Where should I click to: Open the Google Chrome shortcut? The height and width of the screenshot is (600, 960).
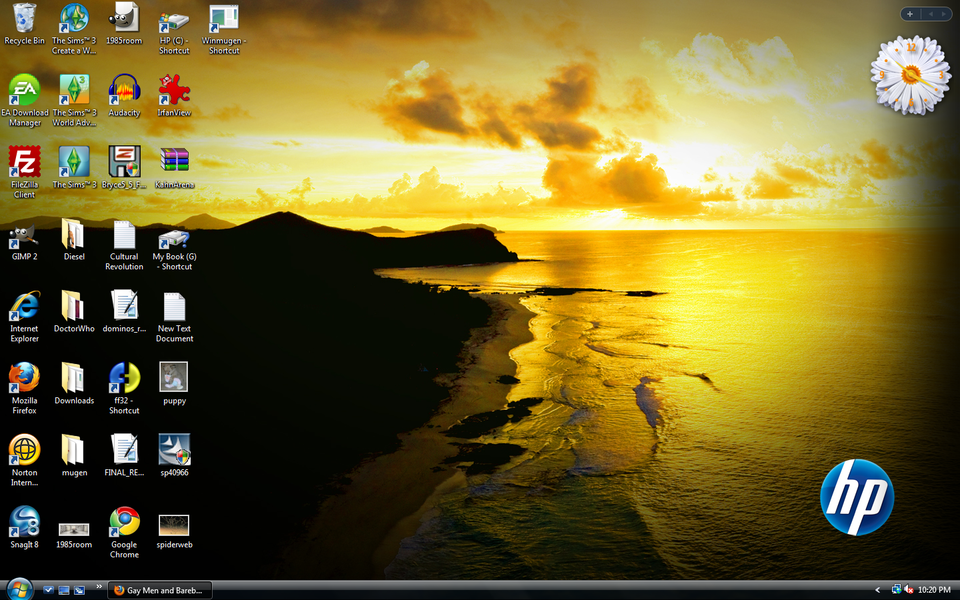click(124, 522)
